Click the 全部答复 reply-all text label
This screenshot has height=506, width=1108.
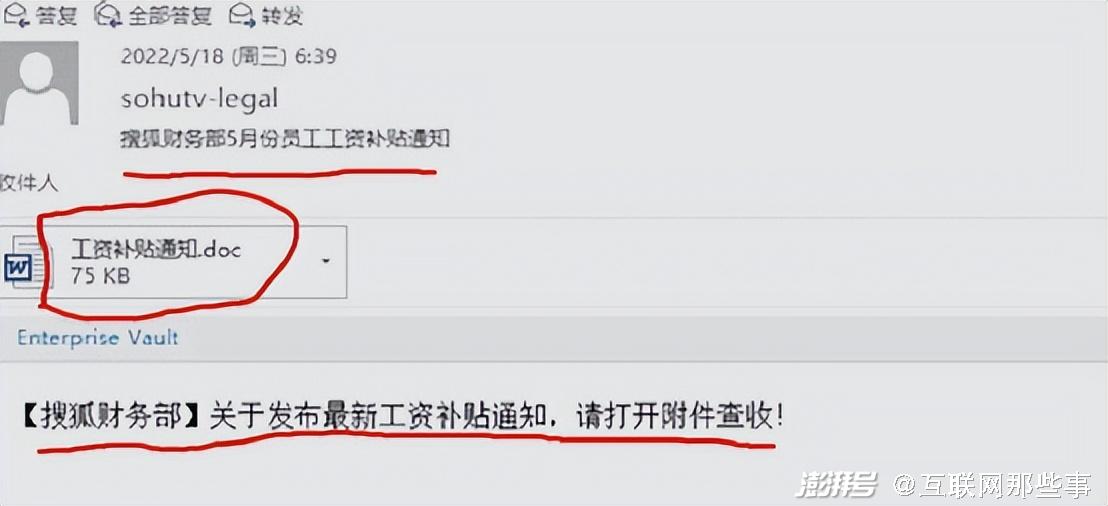coord(170,15)
